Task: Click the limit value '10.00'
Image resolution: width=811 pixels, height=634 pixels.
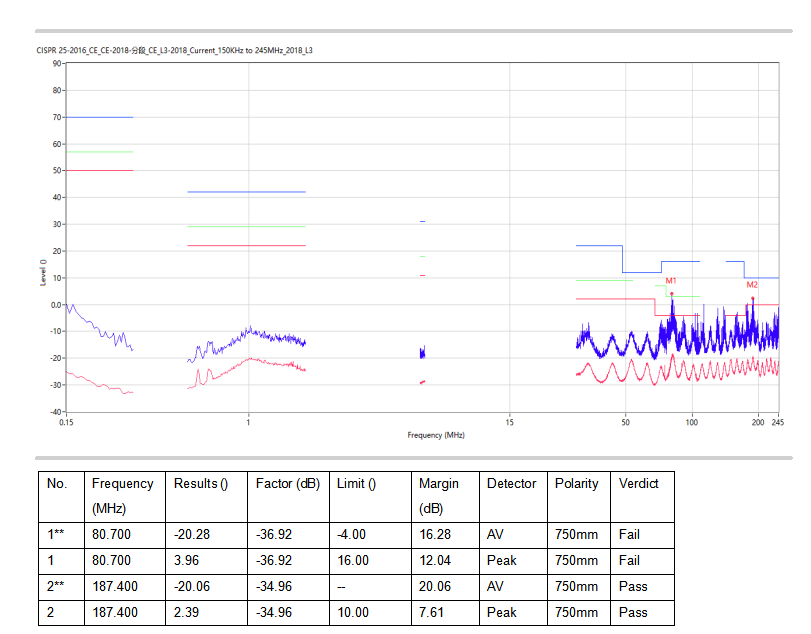Action: (353, 612)
